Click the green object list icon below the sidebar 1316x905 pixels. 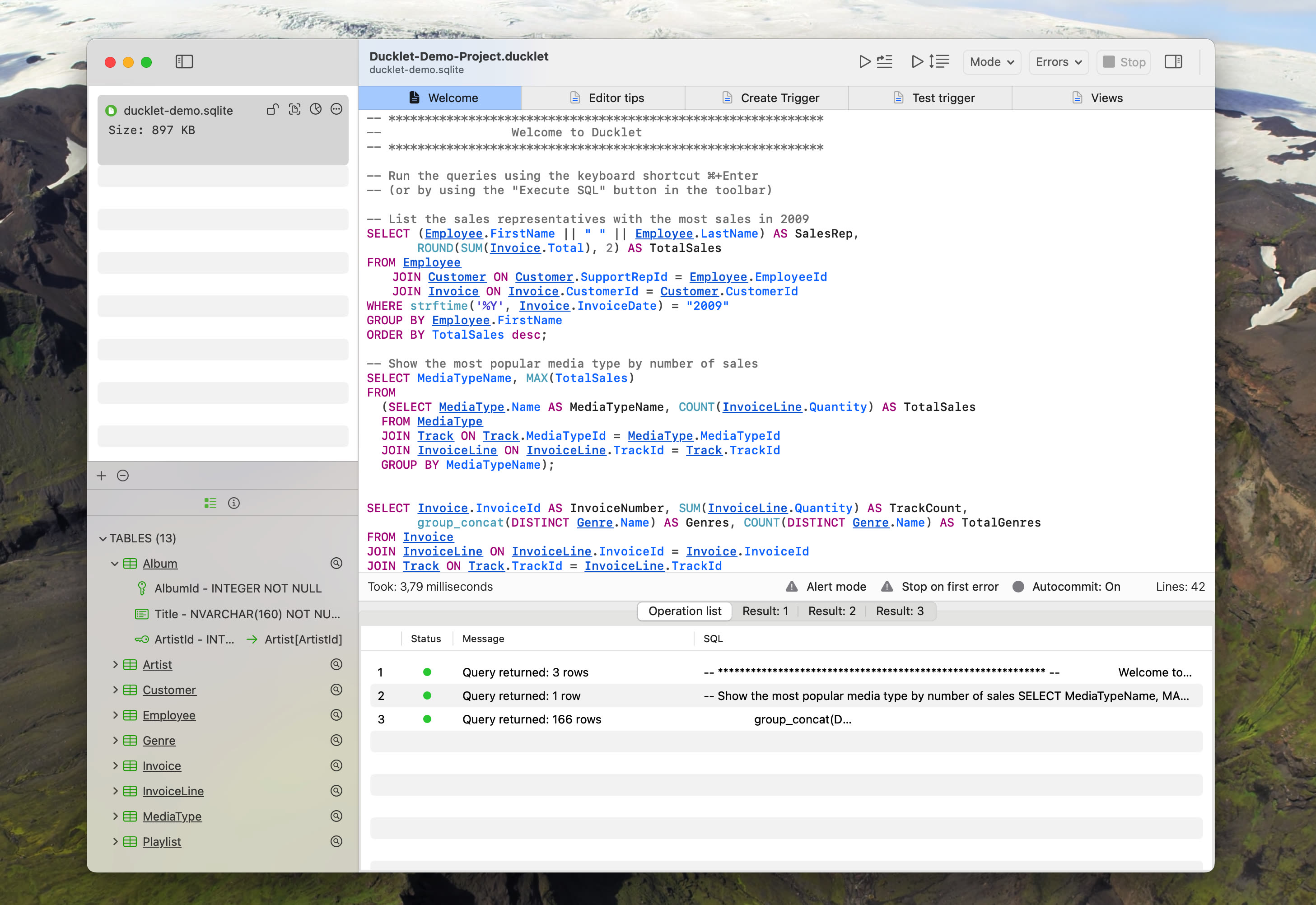[210, 502]
